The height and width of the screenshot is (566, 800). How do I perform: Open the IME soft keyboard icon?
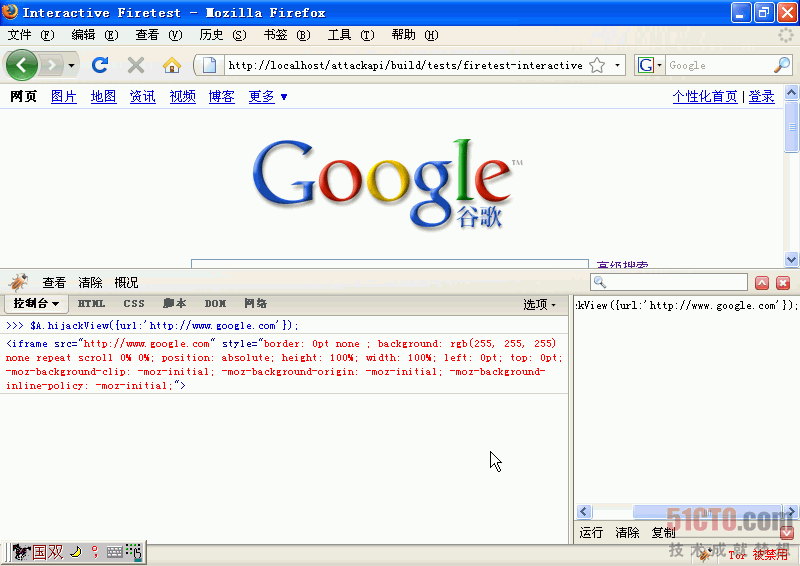pos(114,552)
